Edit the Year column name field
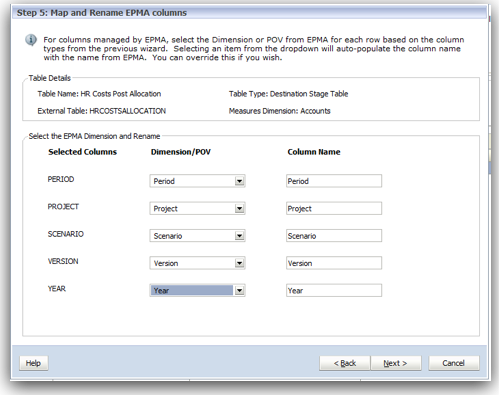Image resolution: width=499 pixels, height=395 pixels. coord(334,290)
